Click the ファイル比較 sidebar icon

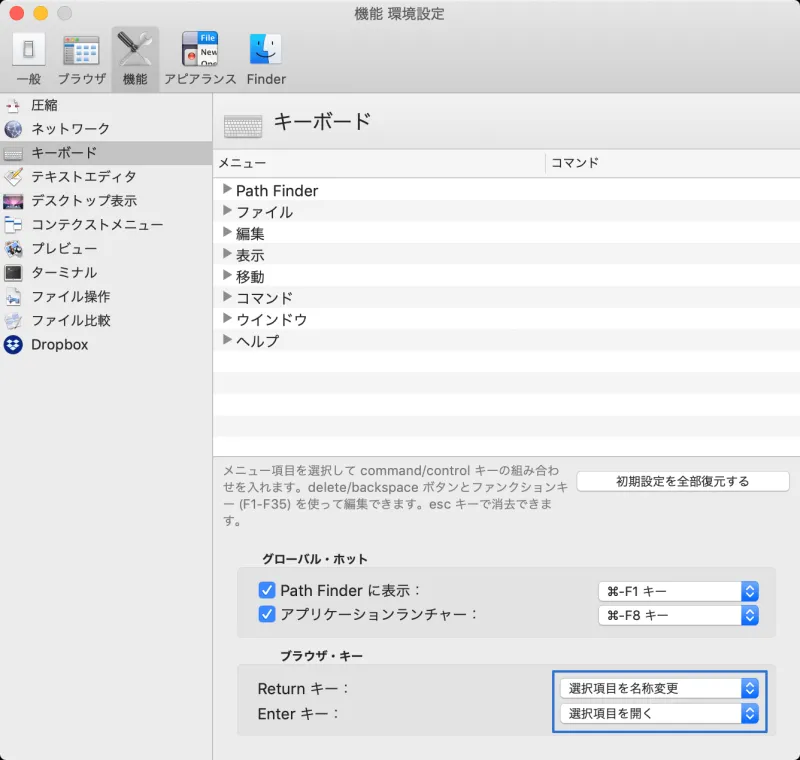(x=13, y=321)
